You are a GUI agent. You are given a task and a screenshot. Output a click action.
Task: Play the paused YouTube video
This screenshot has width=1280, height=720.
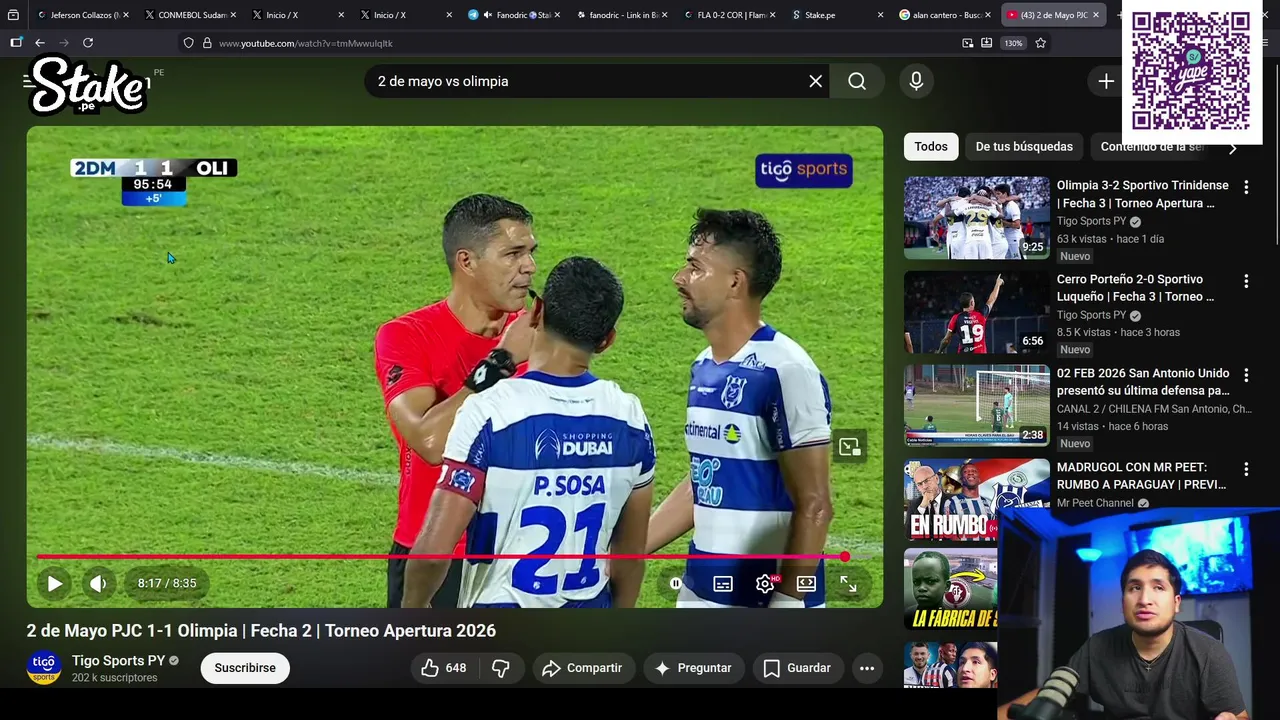click(x=55, y=583)
